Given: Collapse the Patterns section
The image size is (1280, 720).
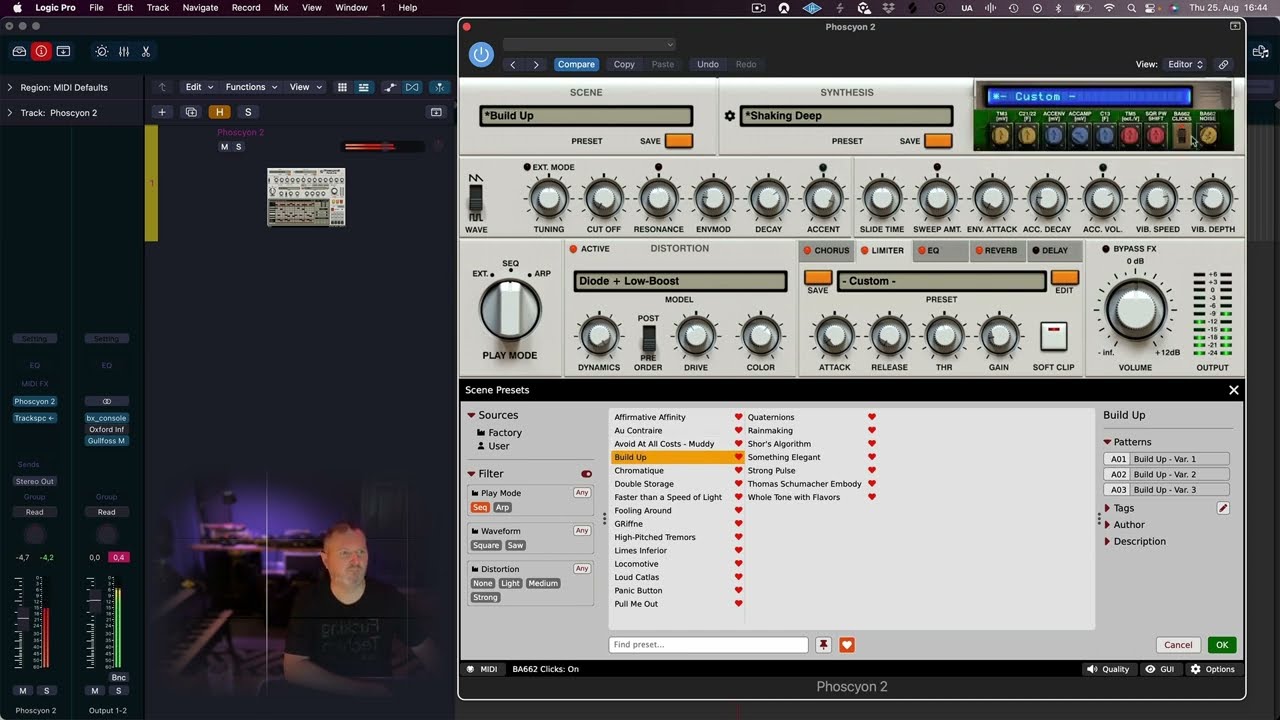Looking at the screenshot, I should coord(1108,442).
